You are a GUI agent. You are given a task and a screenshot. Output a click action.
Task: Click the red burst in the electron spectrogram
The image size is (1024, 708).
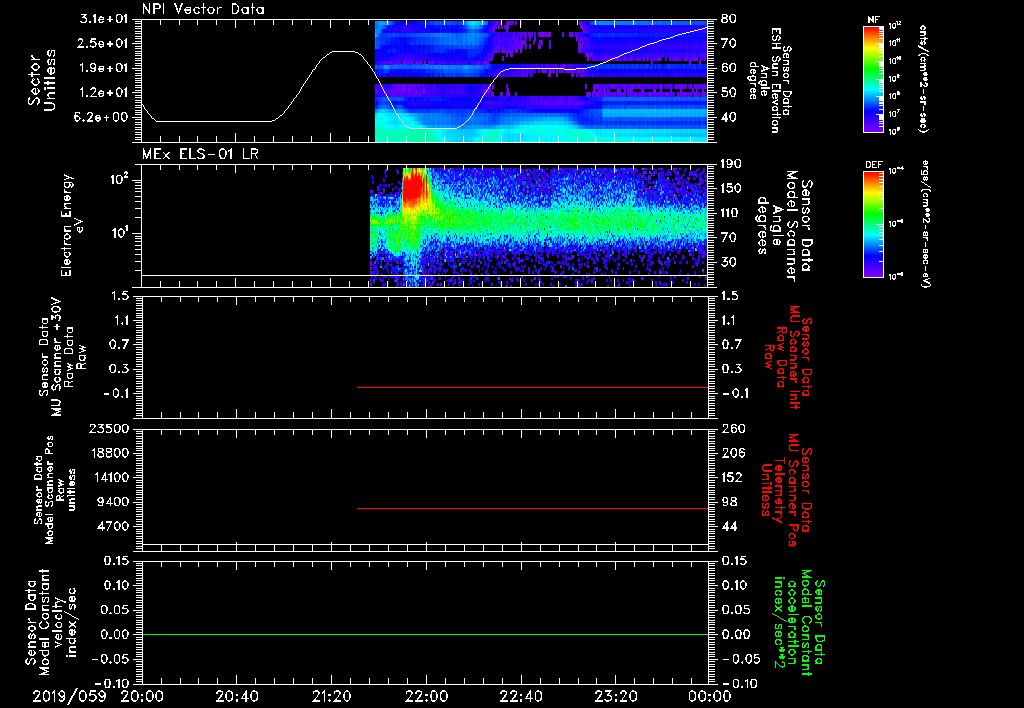click(414, 189)
